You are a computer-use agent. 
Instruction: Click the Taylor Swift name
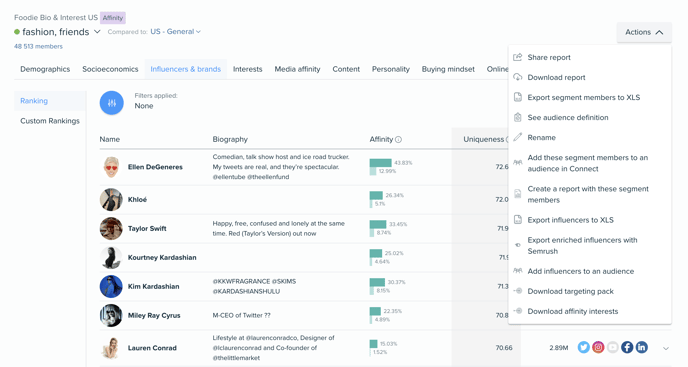coord(147,228)
